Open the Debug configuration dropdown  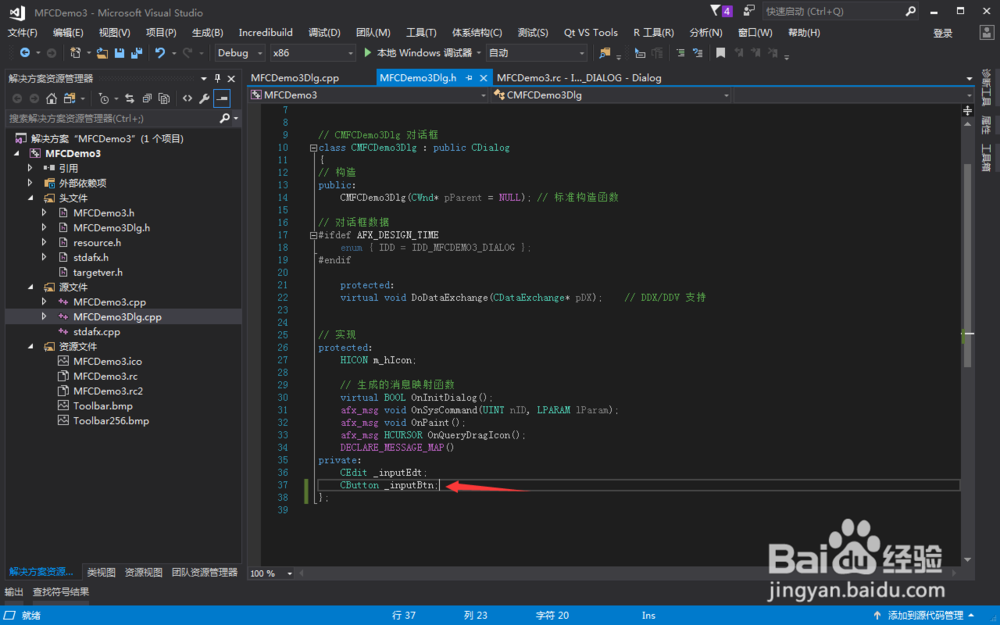pos(239,53)
